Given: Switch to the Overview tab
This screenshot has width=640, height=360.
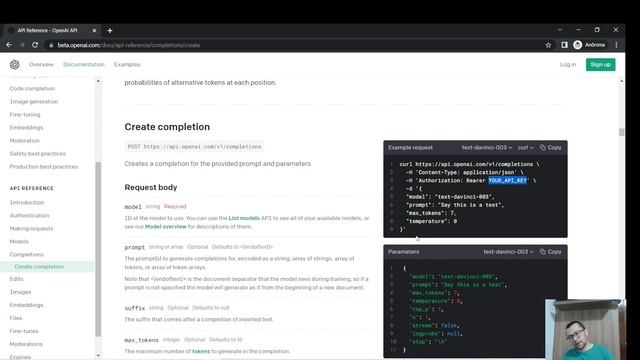Looking at the screenshot, I should click(41, 64).
